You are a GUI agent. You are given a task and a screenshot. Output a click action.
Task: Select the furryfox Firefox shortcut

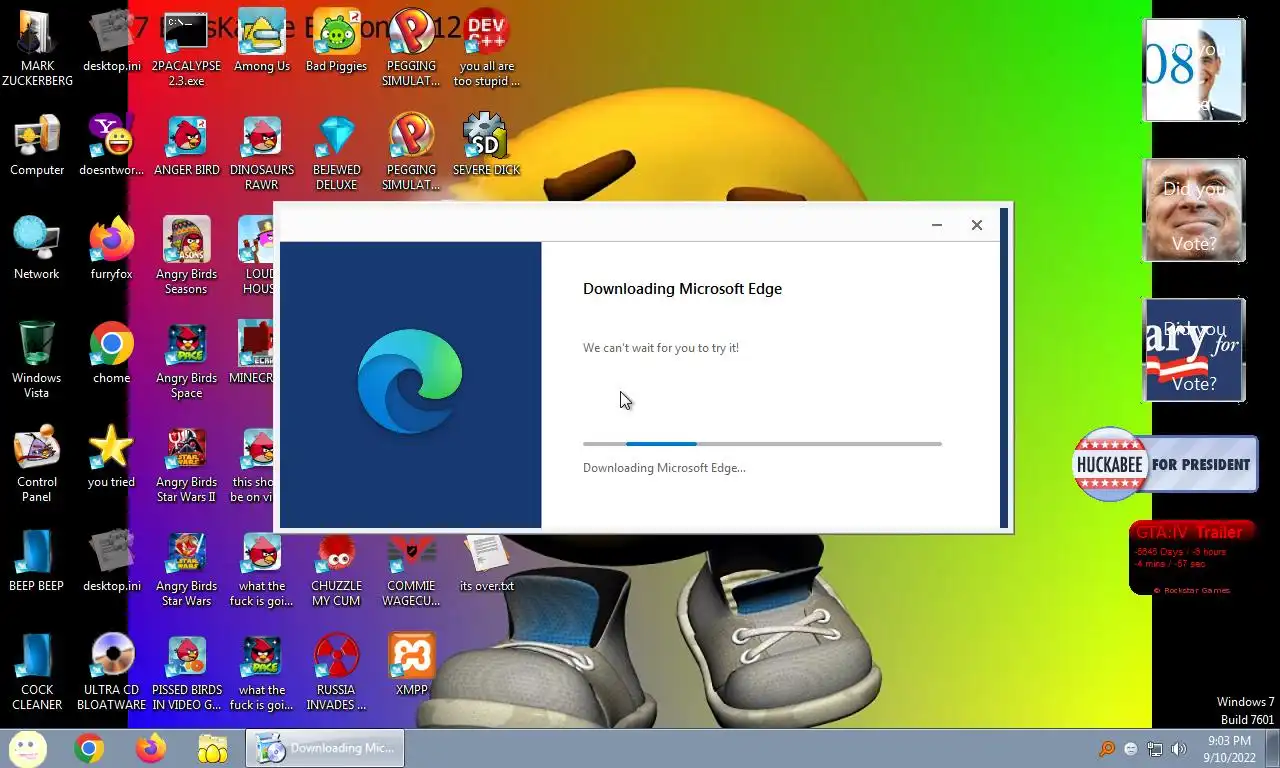tap(111, 248)
